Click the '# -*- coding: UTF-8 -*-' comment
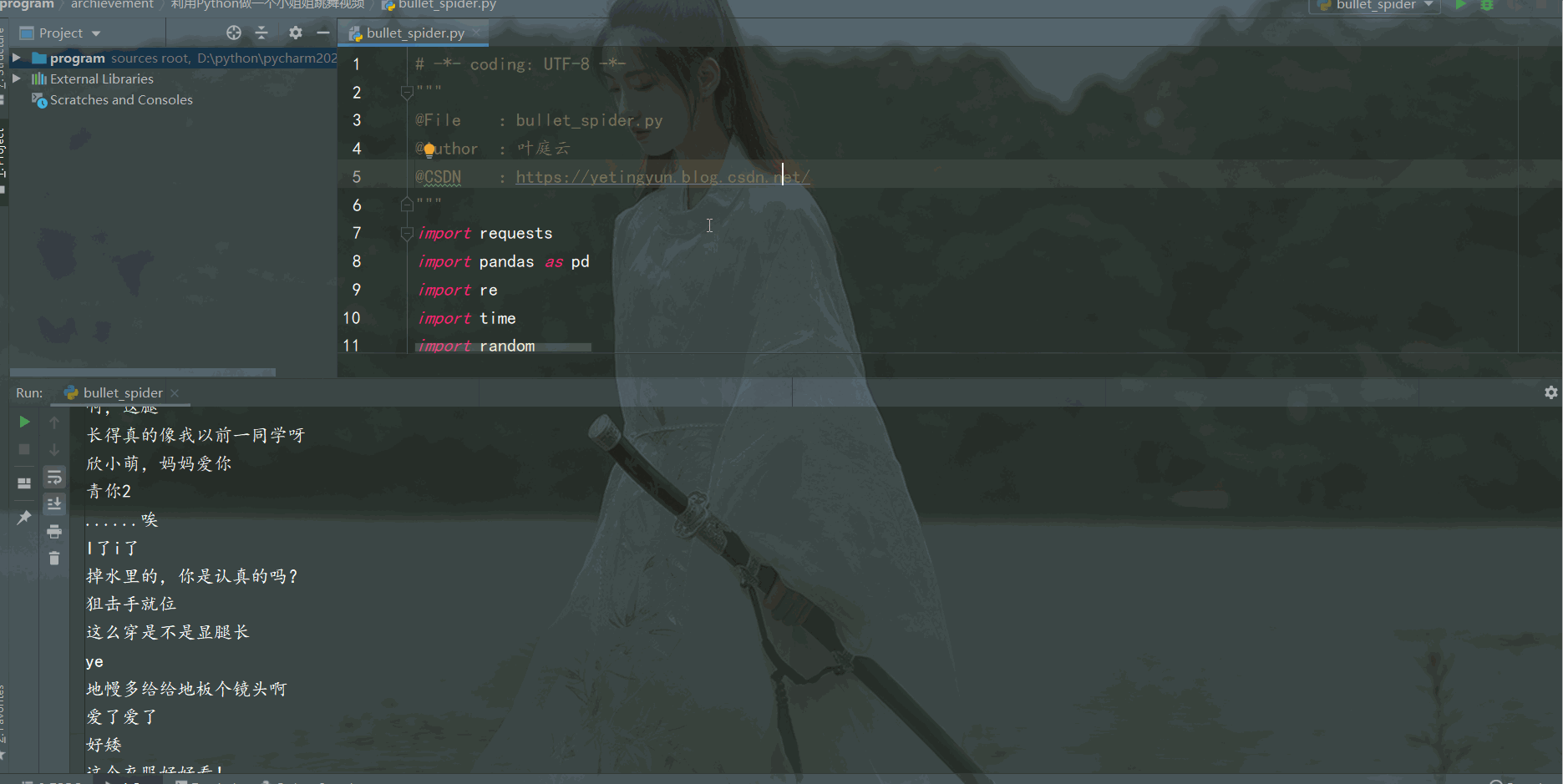The height and width of the screenshot is (784, 1563). (x=520, y=64)
